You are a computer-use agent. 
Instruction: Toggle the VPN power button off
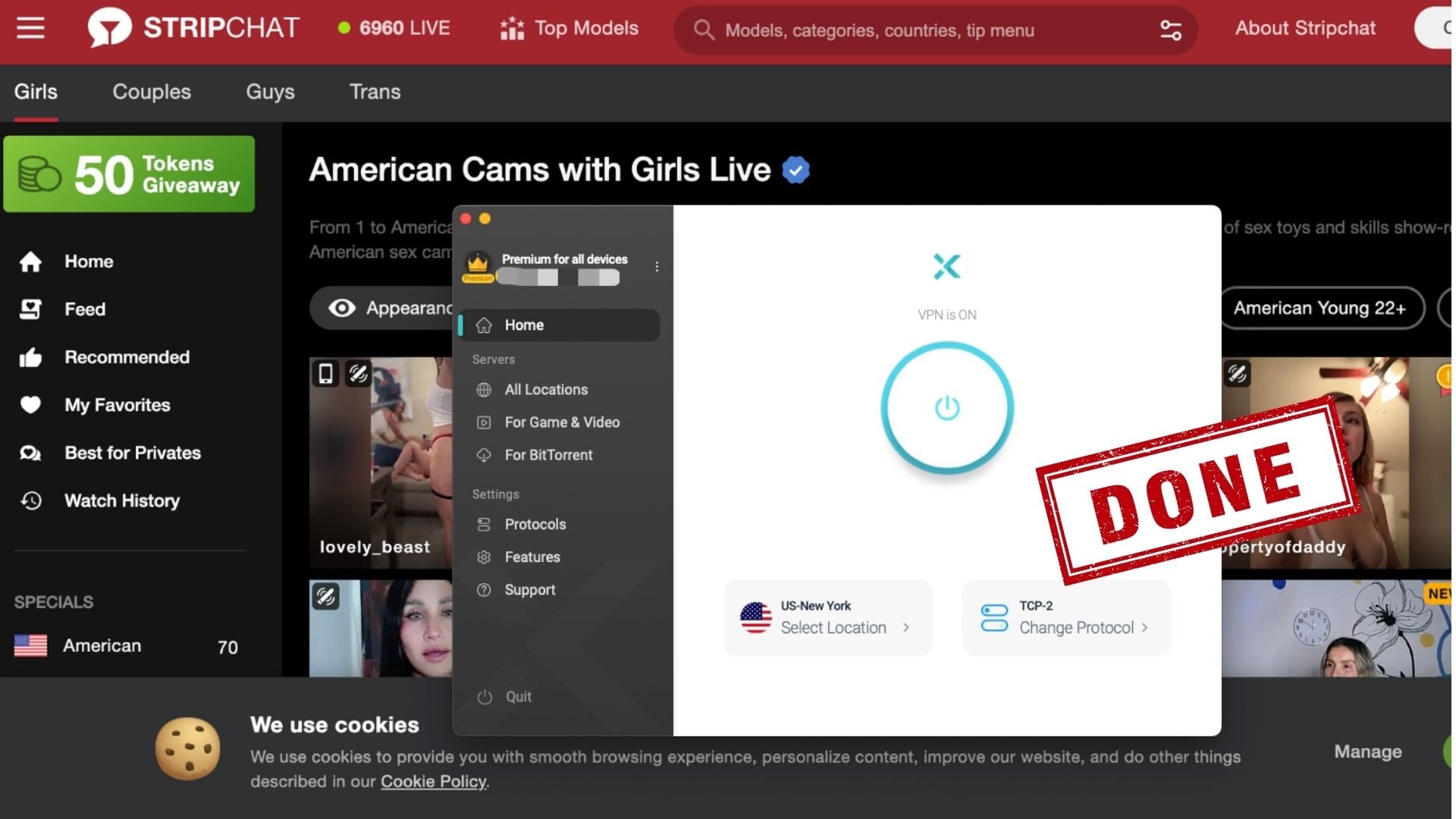pos(946,408)
